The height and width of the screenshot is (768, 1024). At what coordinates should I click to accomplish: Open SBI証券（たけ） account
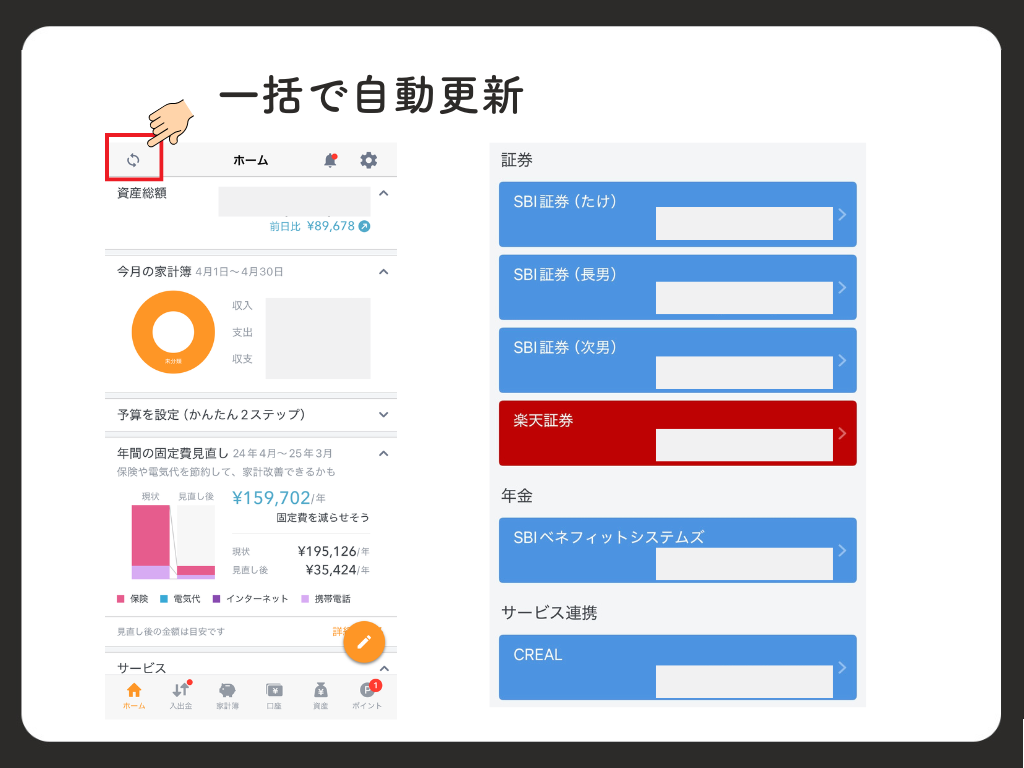click(x=678, y=214)
